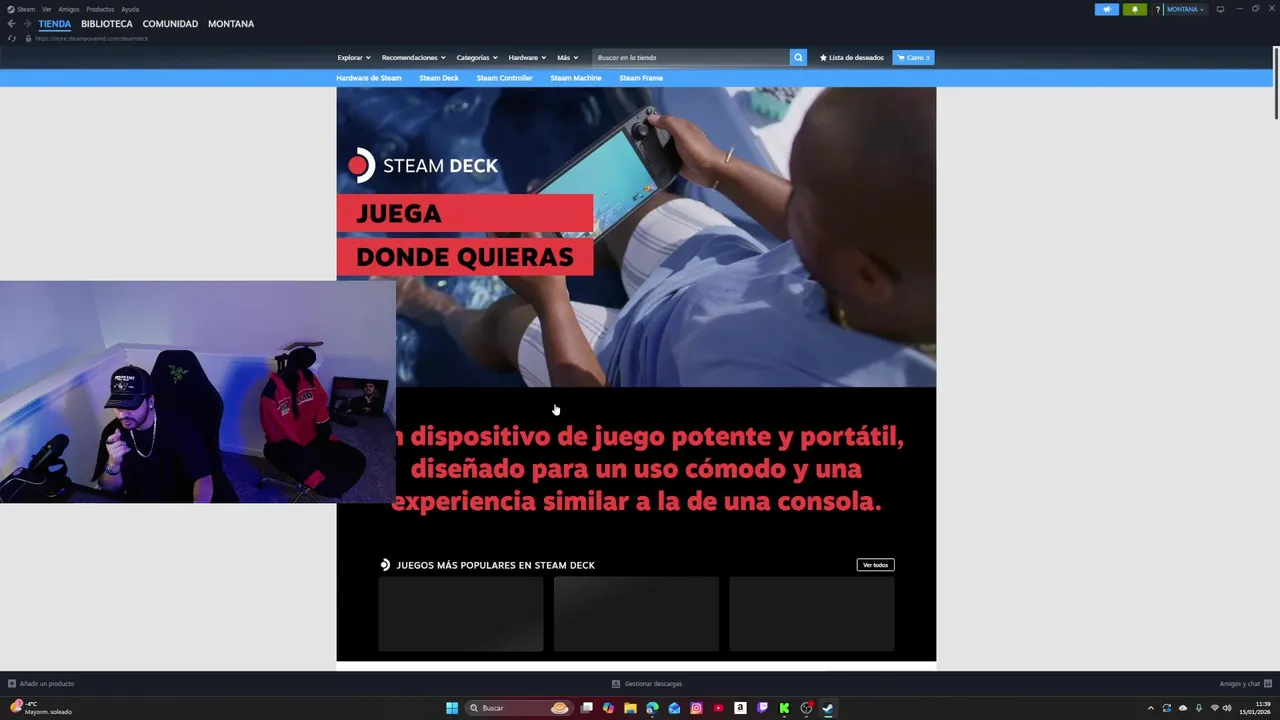This screenshot has height=720, width=1280.
Task: Click the Buscar en la tienda field
Action: [691, 58]
